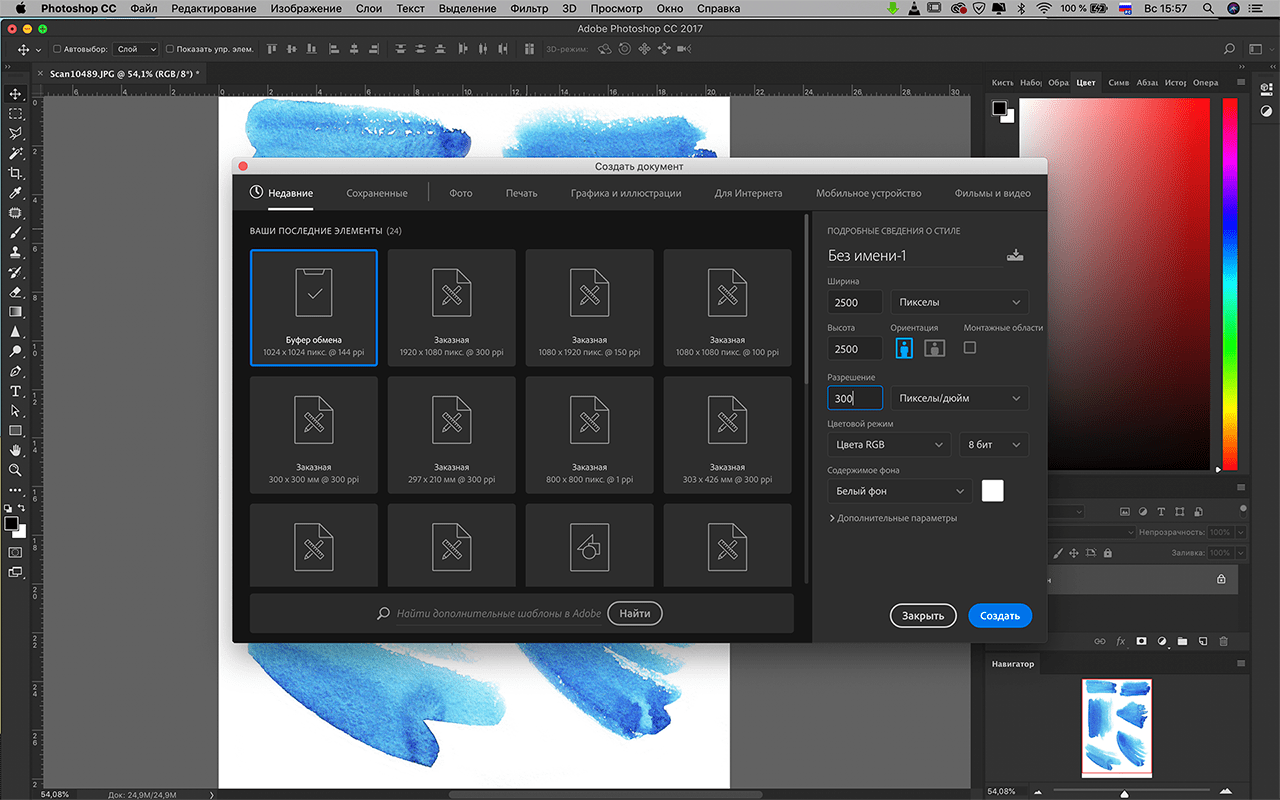
Task: Open the Слои menu in menu bar
Action: click(368, 9)
